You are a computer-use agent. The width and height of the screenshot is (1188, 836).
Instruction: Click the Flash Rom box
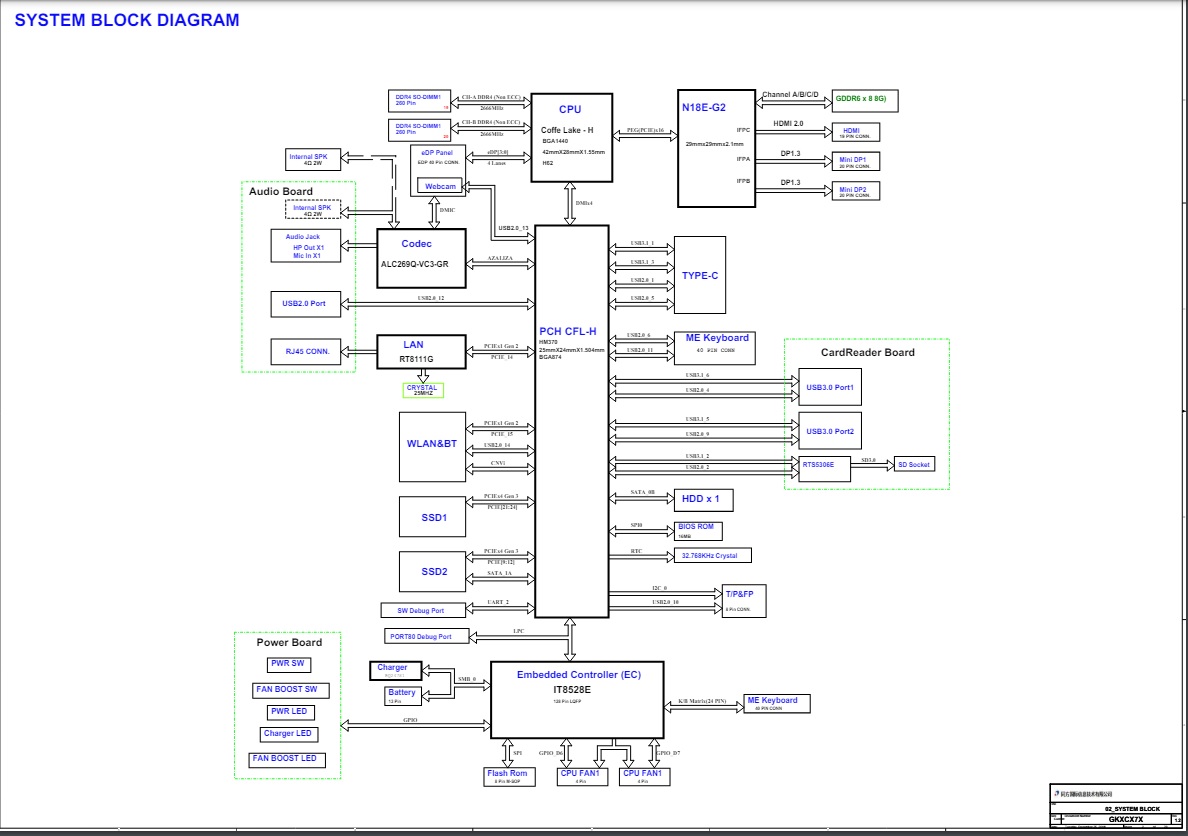coord(509,776)
